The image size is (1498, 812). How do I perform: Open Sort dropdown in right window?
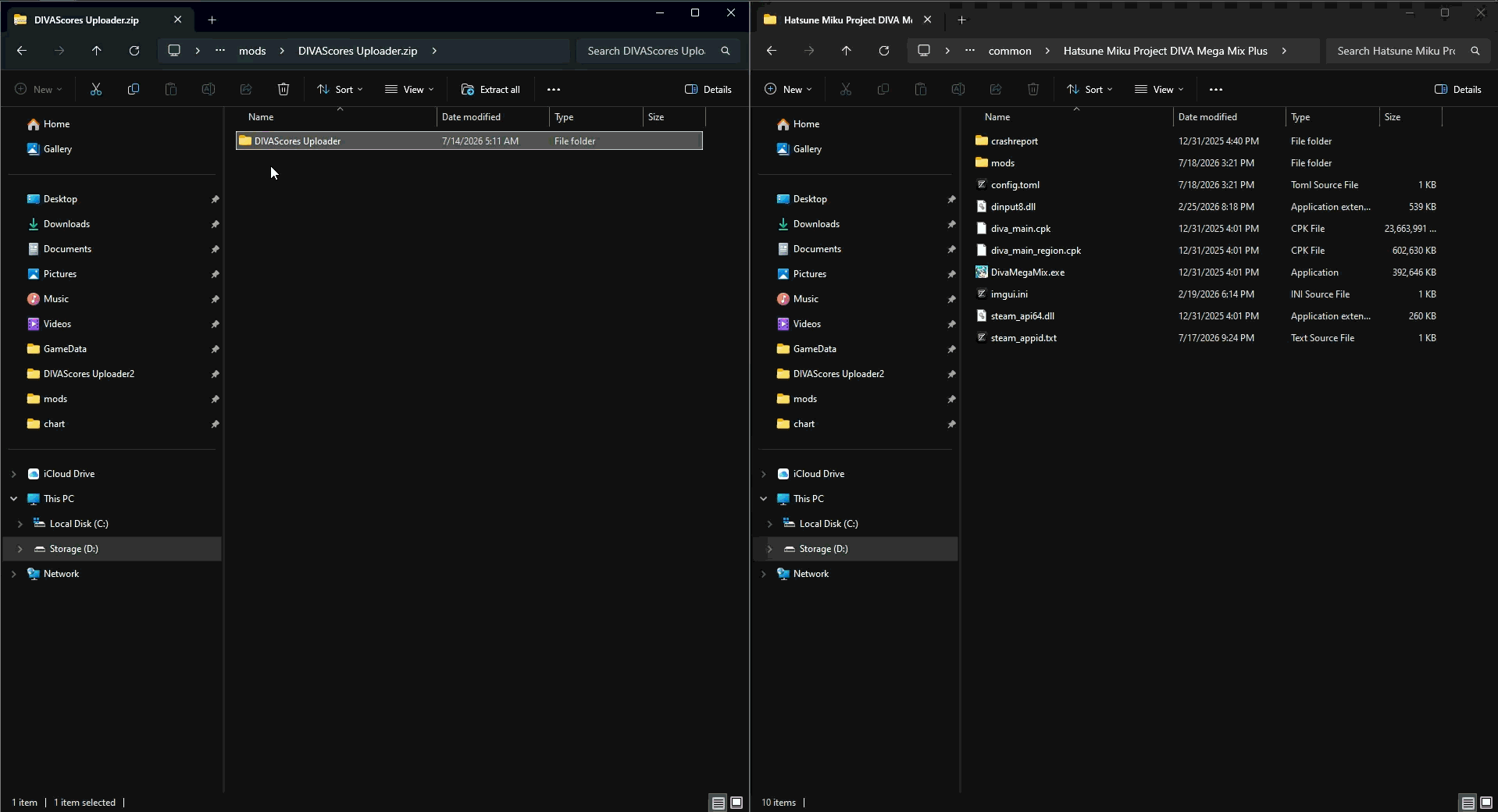[1090, 90]
